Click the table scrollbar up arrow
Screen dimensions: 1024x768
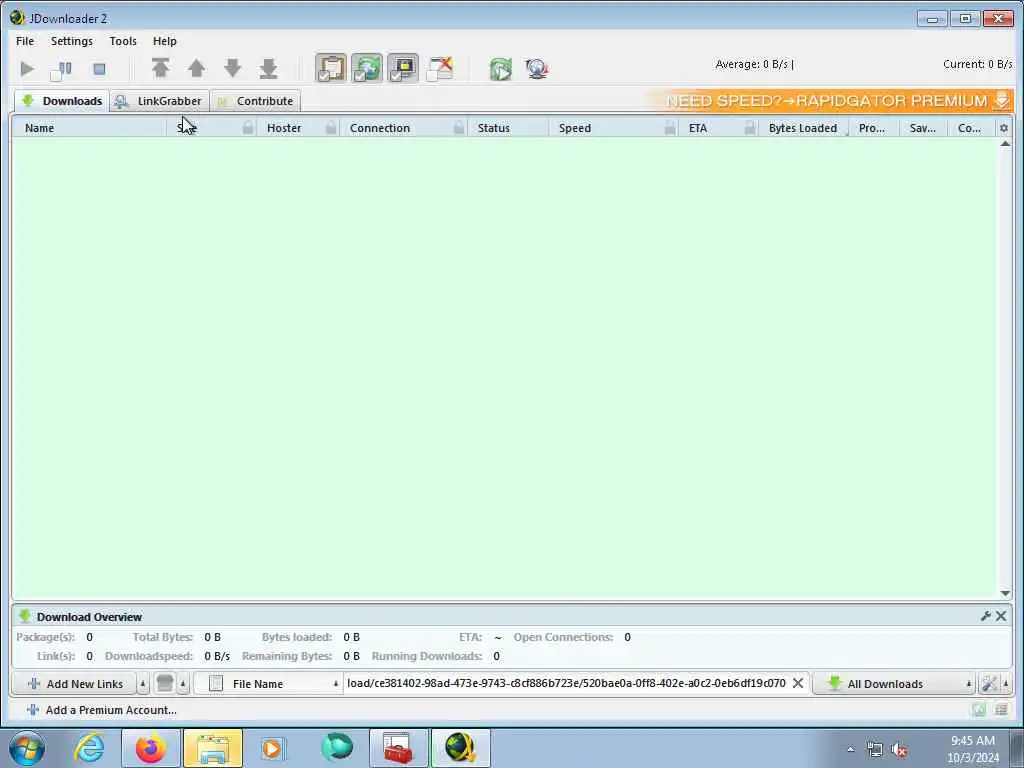[x=1005, y=144]
